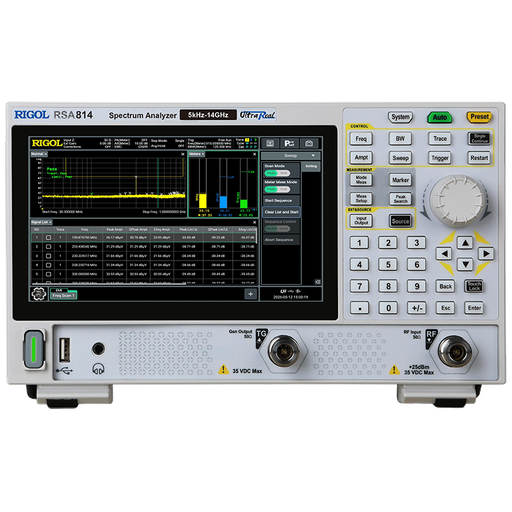Click the Signal List horizontal scrollbar
The height and width of the screenshot is (512, 512).
[109, 284]
